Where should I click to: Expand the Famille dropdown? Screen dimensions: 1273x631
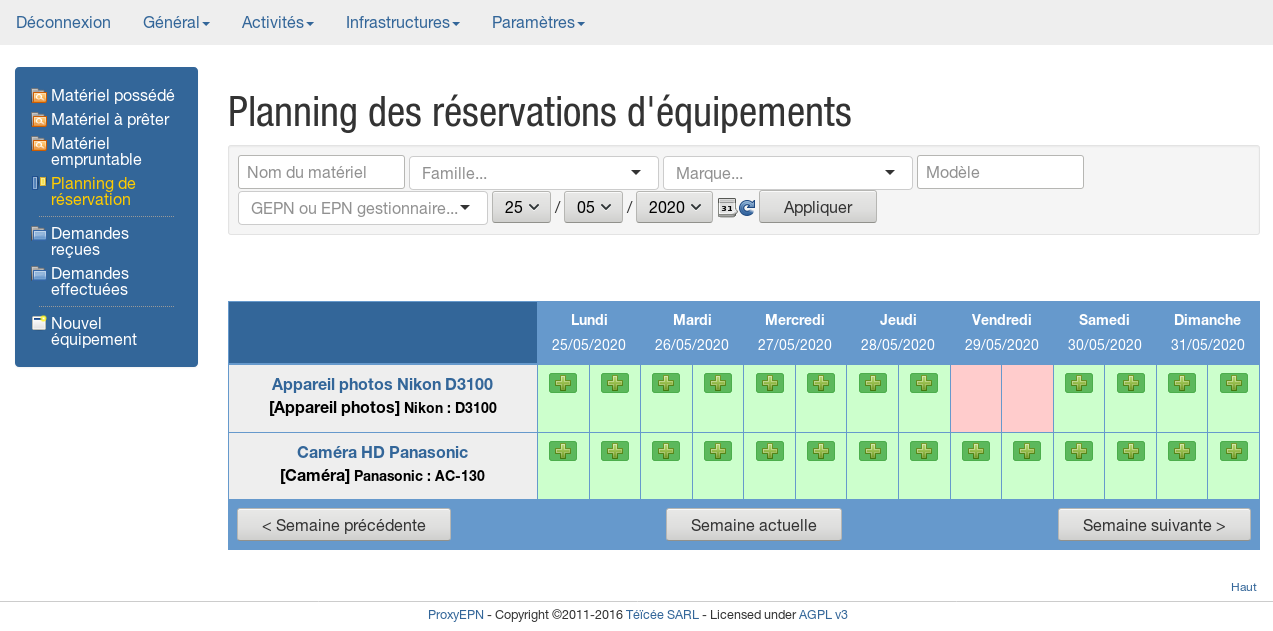(533, 173)
